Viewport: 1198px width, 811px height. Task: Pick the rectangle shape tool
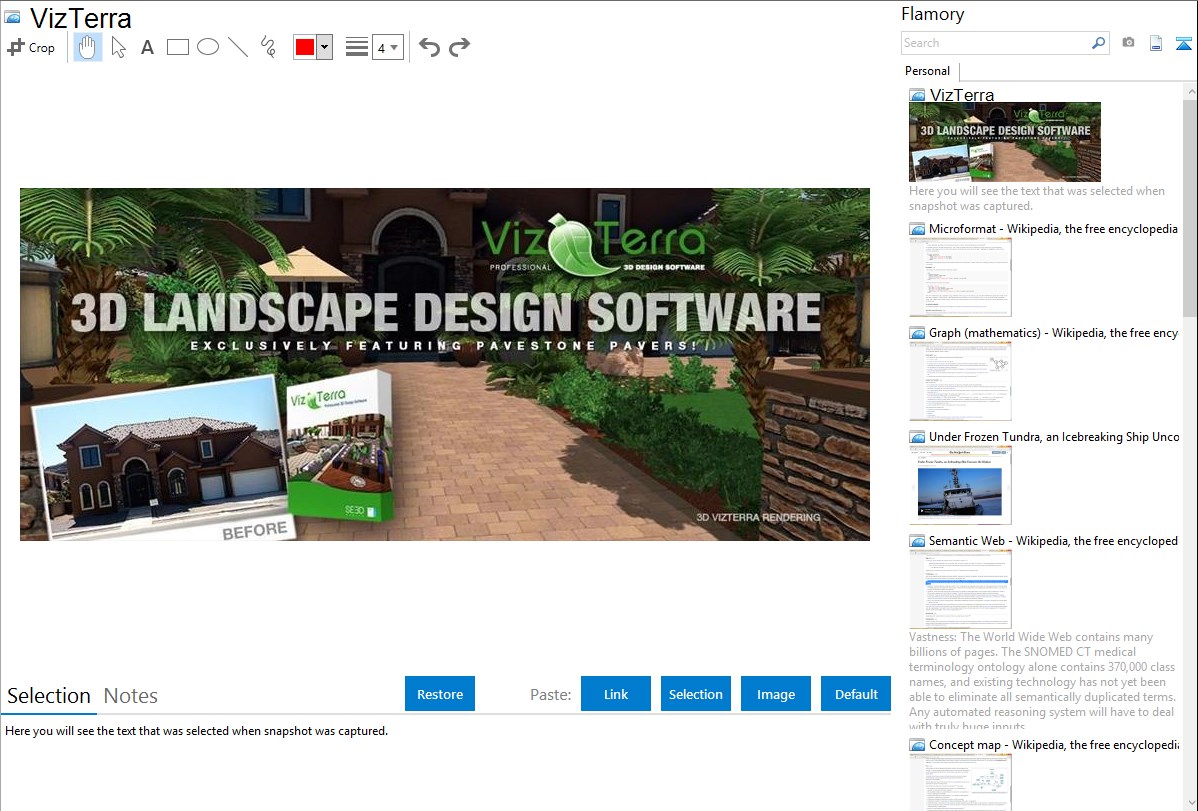pos(178,47)
